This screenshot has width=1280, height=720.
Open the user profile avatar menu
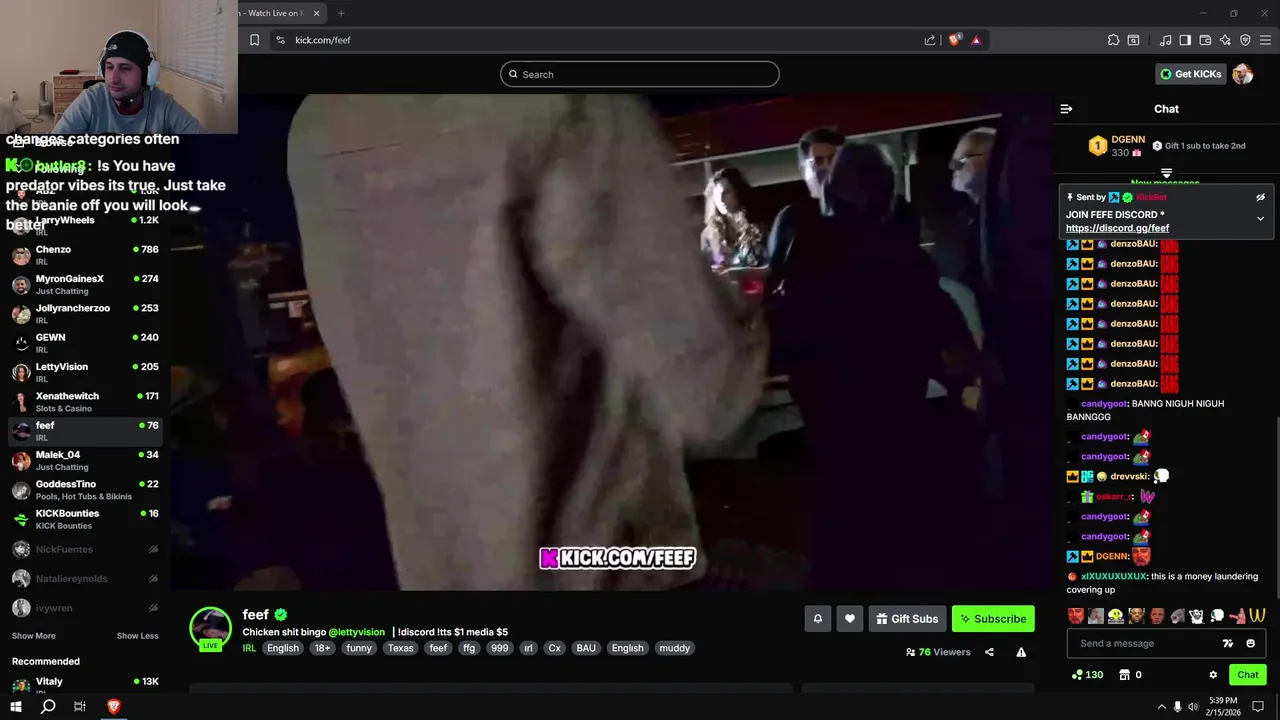click(x=1243, y=74)
